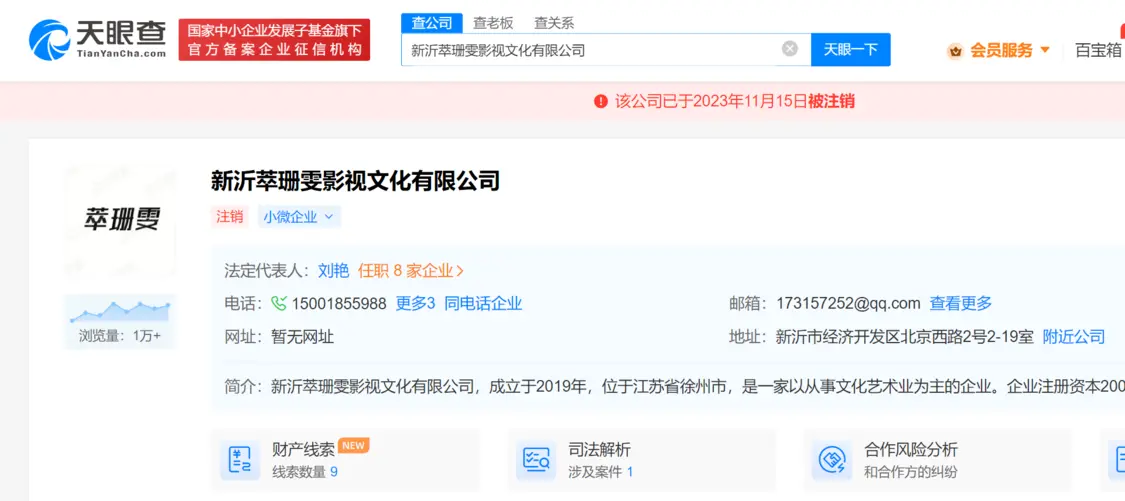This screenshot has width=1125, height=501.
Task: Open the 合作风险分析 risk analysis icon
Action: [833, 460]
